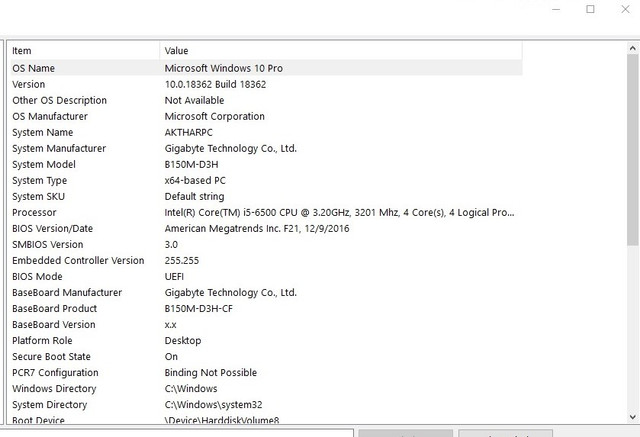This screenshot has width=640, height=437.
Task: Select the Windows Directory row label
Action: (x=54, y=389)
